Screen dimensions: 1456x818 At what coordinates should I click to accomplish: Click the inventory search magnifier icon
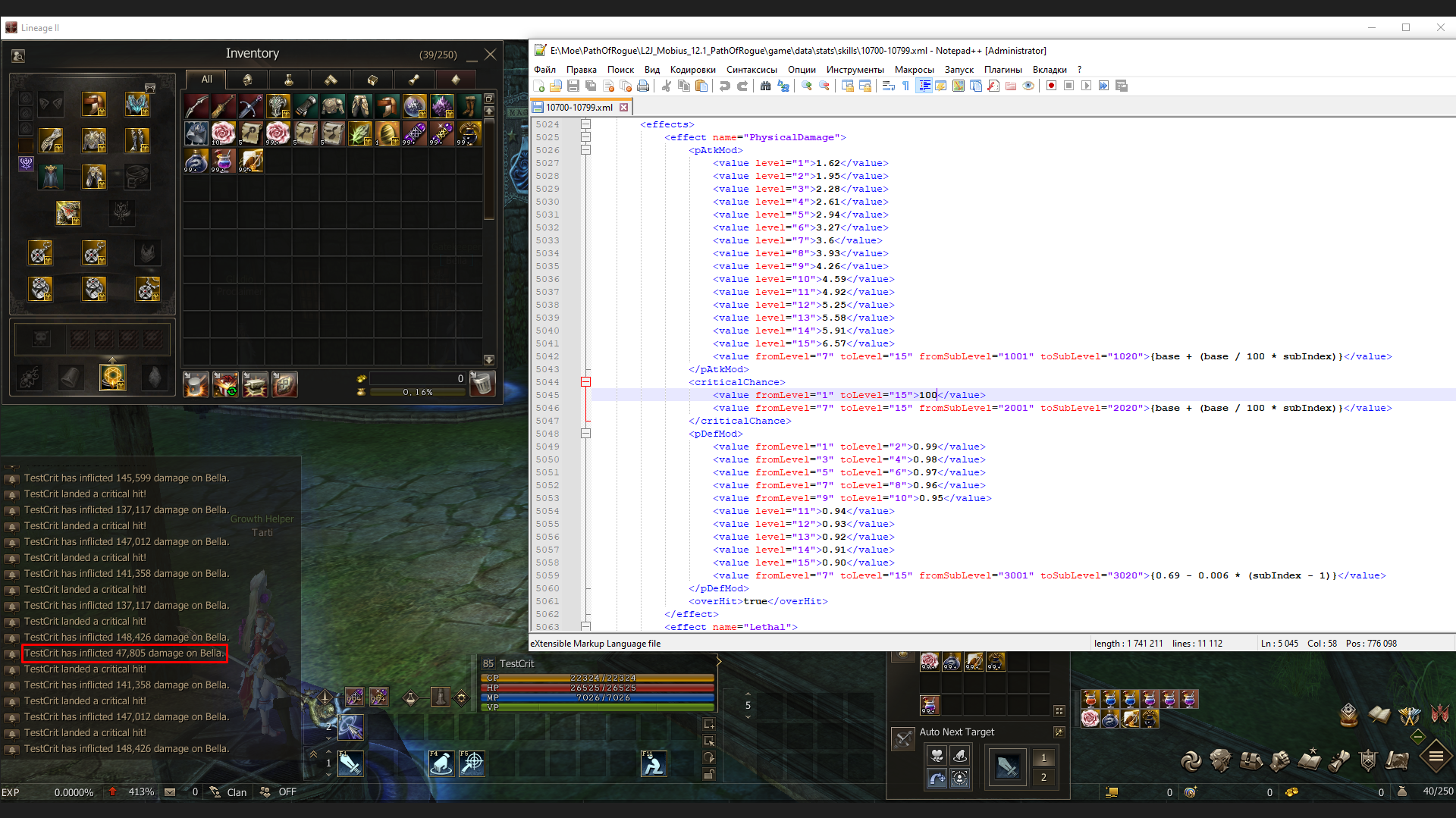point(18,55)
